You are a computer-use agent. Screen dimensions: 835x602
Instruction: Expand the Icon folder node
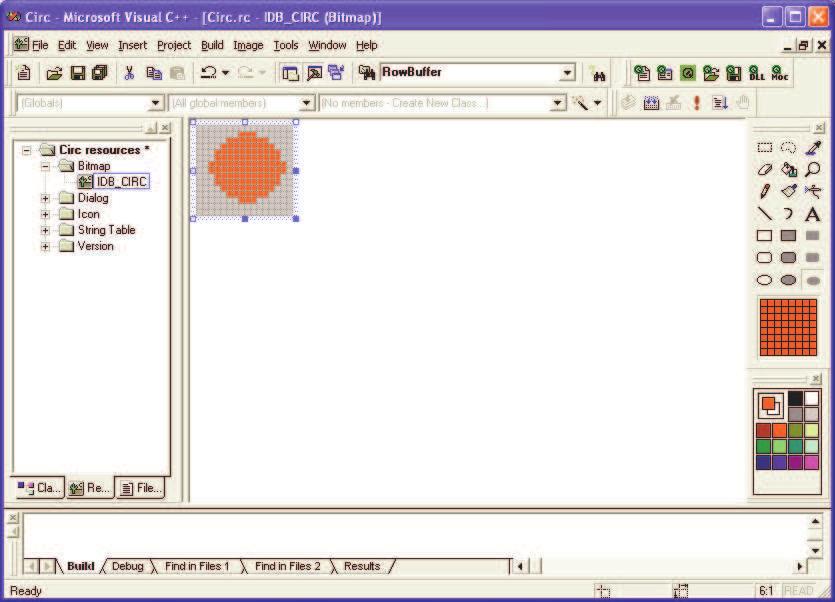tap(45, 215)
